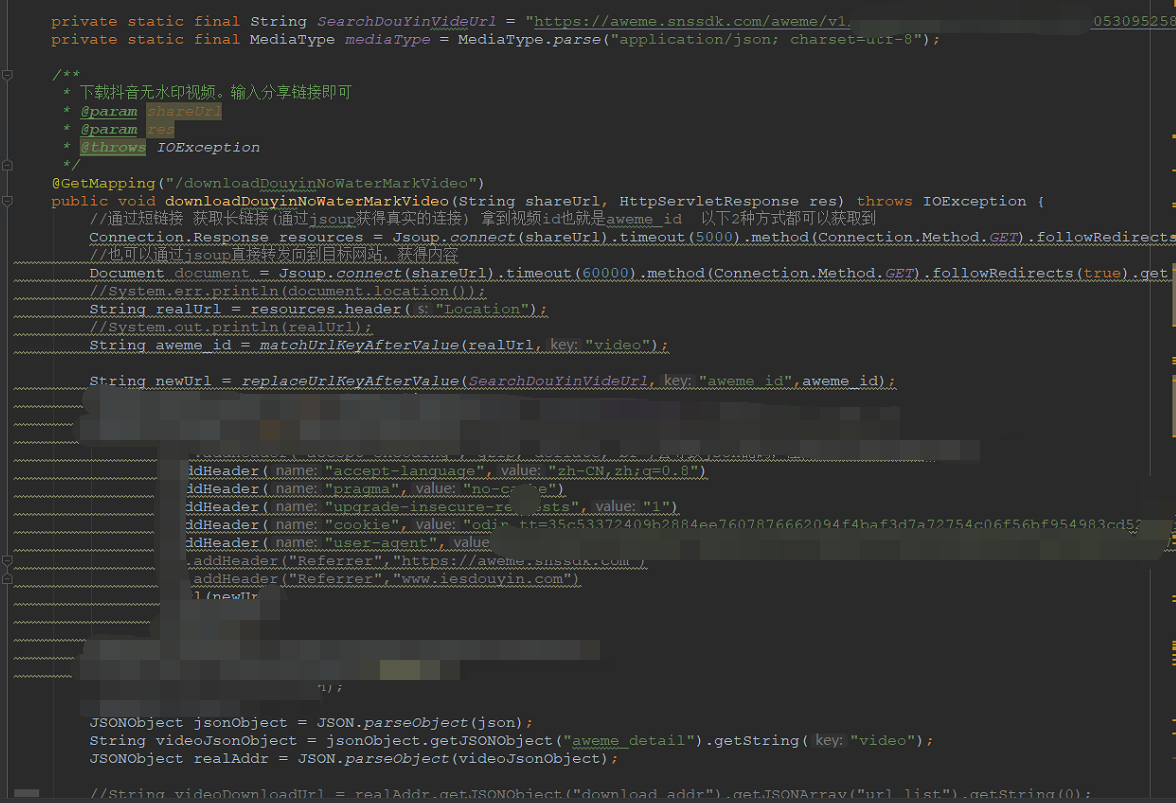Click the gutter fold icon beside downloadDouyinNoWaterMarkVideo method
This screenshot has height=803, width=1176.
pos(8,201)
